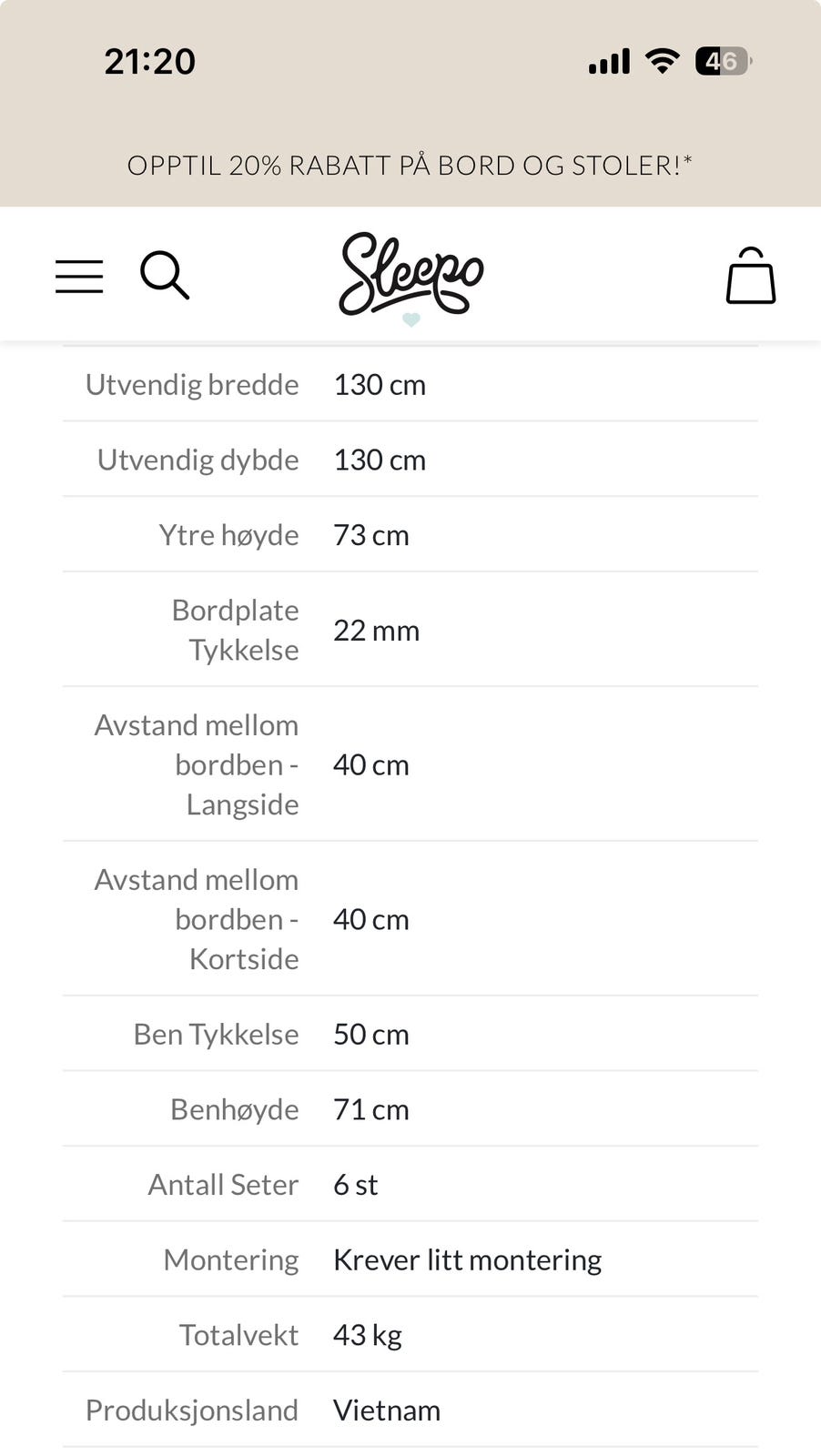
Task: Tap the Totalvekt 43 kg value
Action: 367,1335
